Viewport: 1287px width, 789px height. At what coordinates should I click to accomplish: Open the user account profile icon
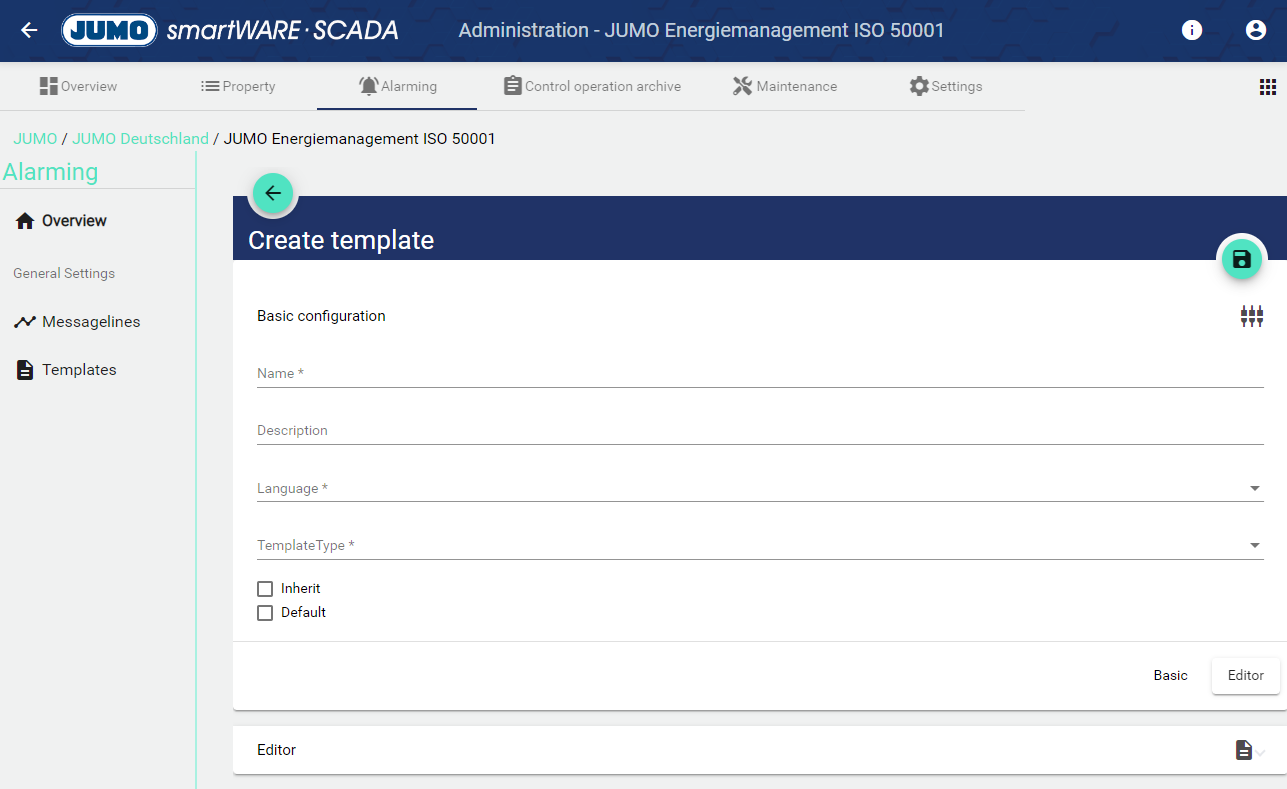coord(1255,30)
